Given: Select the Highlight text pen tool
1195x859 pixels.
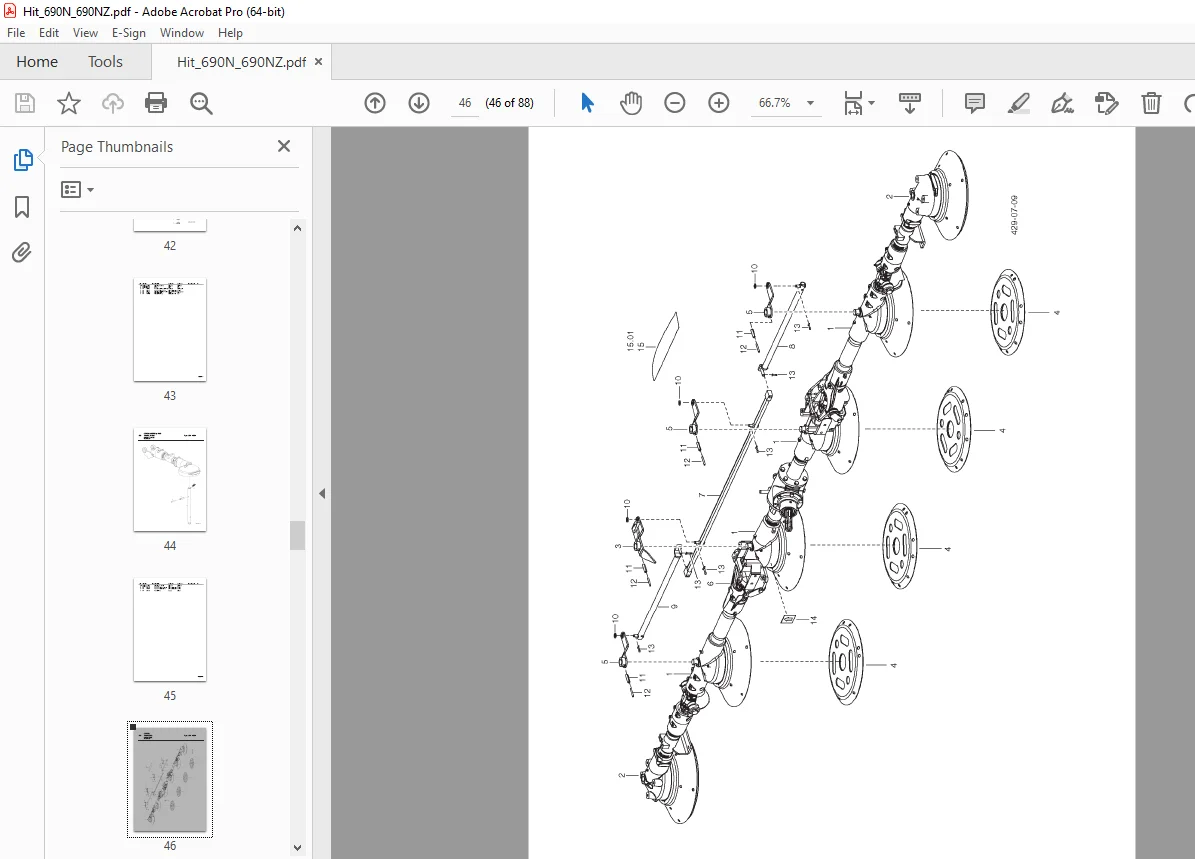Looking at the screenshot, I should pyautogui.click(x=1019, y=103).
